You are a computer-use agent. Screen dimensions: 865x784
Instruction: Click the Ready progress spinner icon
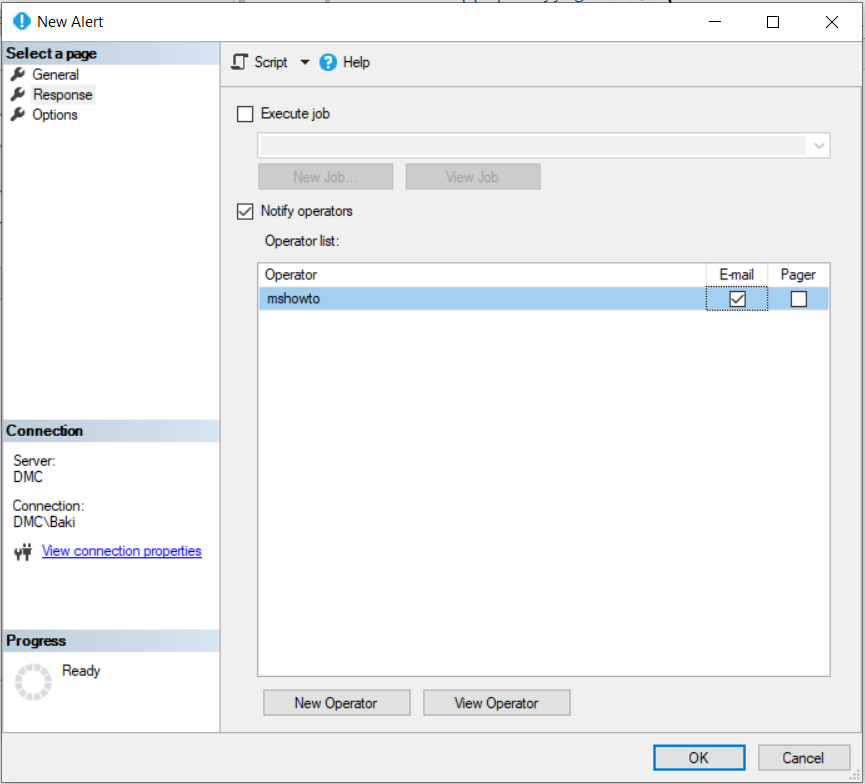coord(33,681)
